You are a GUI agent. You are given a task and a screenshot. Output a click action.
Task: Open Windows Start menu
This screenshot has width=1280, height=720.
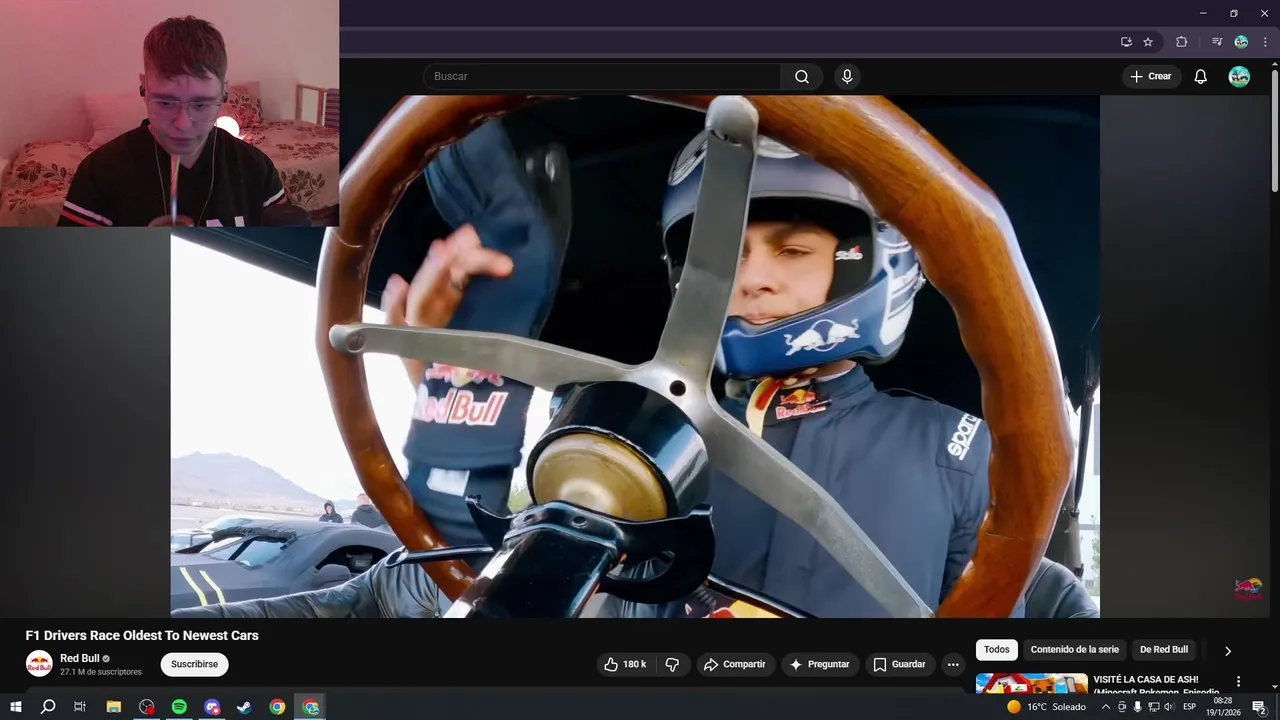[x=15, y=707]
